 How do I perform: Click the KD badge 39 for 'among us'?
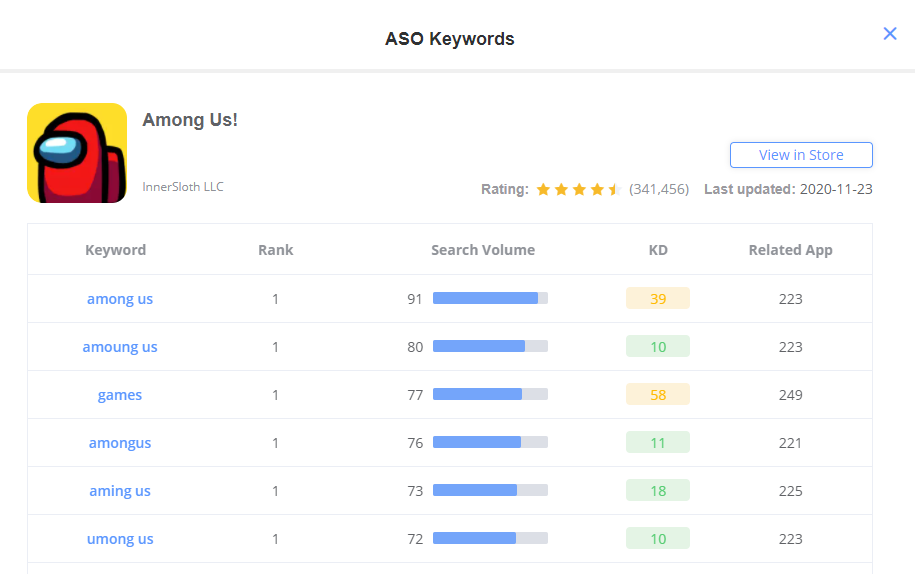tap(657, 298)
